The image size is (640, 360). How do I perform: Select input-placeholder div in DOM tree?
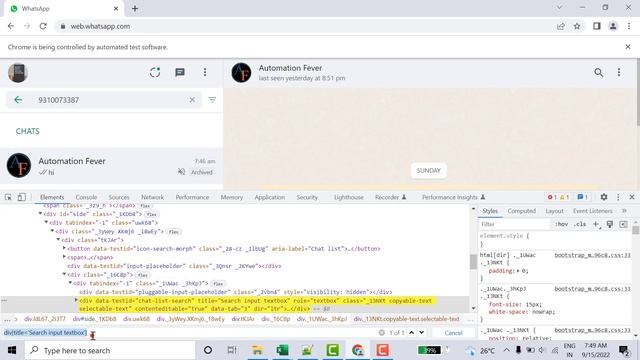point(174,266)
